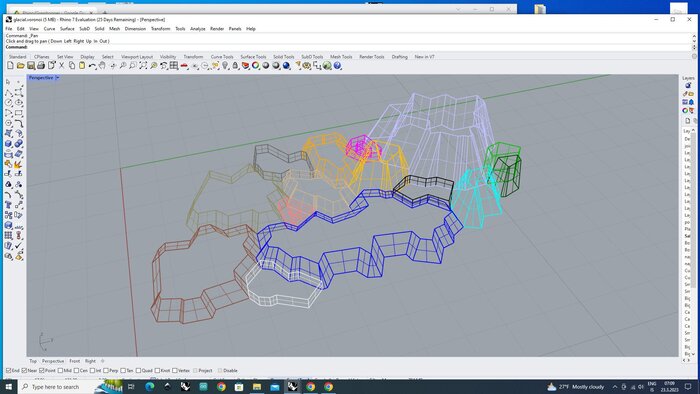Click the grid Array icon in left sidebar
This screenshot has width=700, height=394.
coord(8,236)
